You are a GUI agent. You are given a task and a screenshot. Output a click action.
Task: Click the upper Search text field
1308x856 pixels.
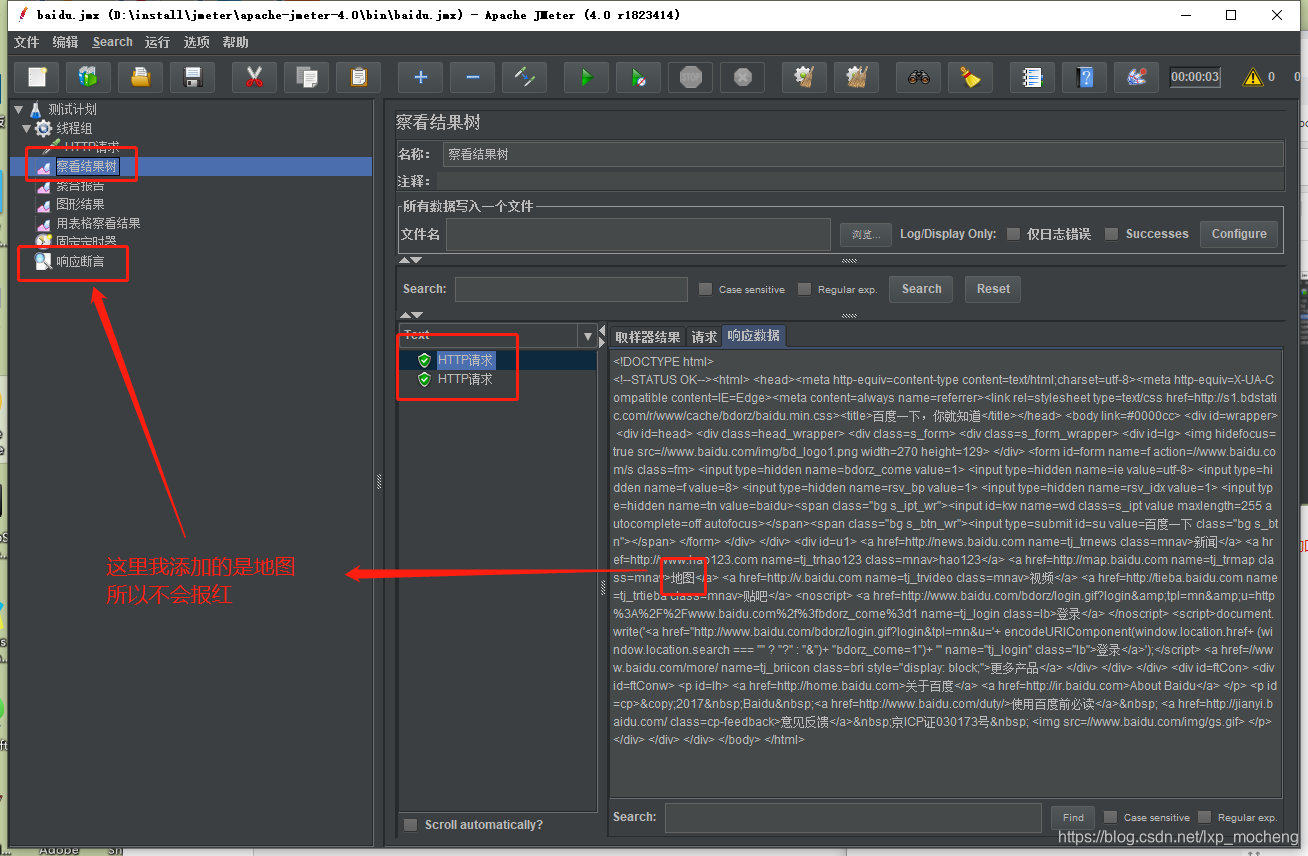[571, 289]
